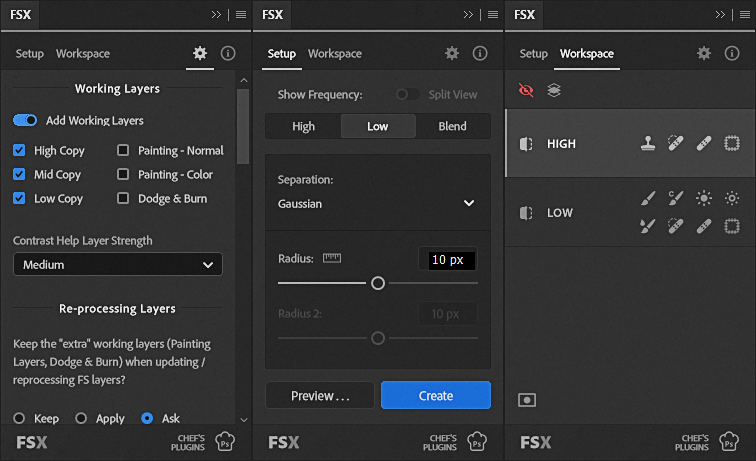Uncheck the Mid Copy checkbox
Screen dimensions: 756x461
pyautogui.click(x=20, y=174)
